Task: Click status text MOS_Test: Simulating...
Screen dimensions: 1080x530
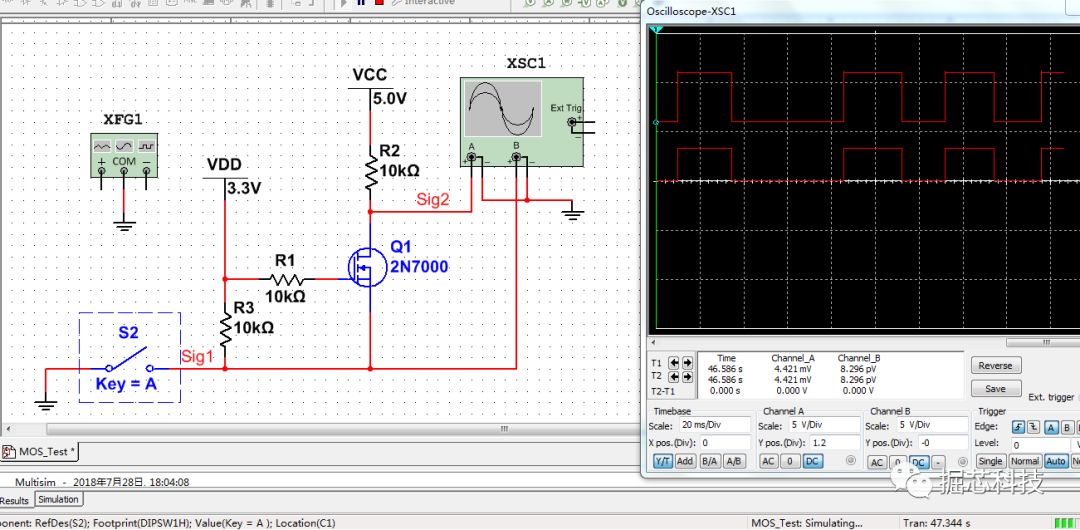Action: (806, 523)
